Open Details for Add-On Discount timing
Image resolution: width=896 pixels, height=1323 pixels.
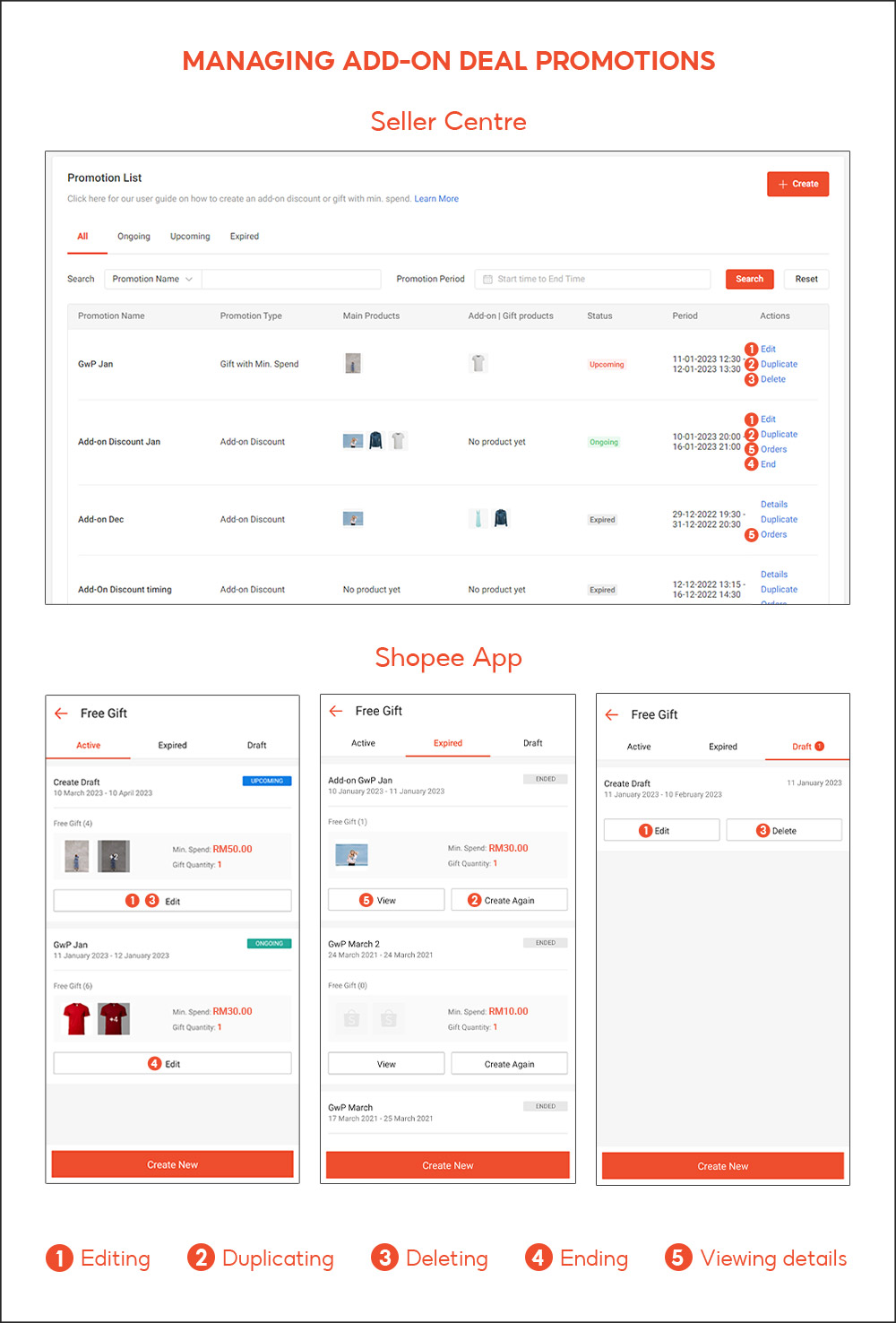pyautogui.click(x=773, y=574)
